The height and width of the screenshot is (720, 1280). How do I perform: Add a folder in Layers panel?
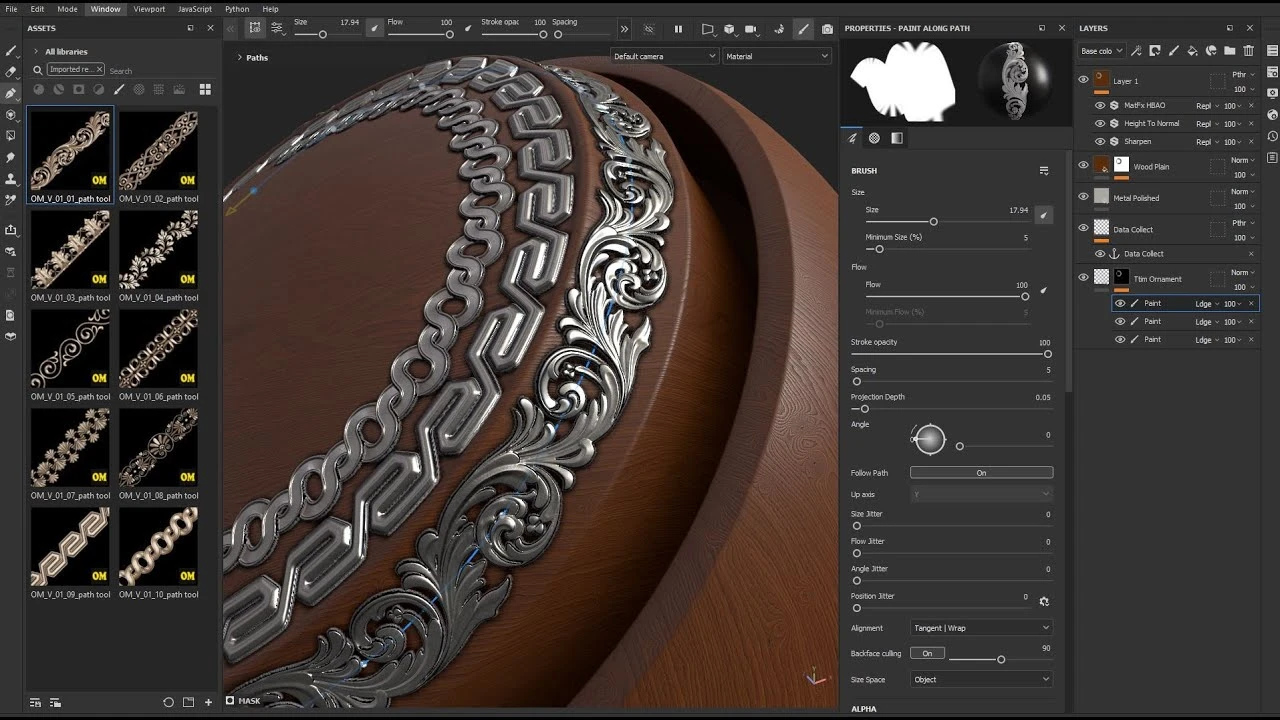click(x=1230, y=50)
